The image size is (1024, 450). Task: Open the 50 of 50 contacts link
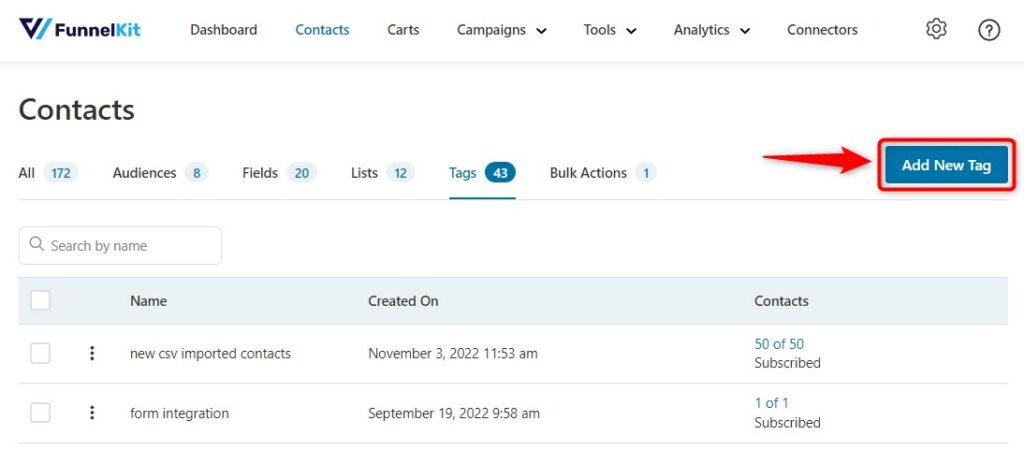779,344
